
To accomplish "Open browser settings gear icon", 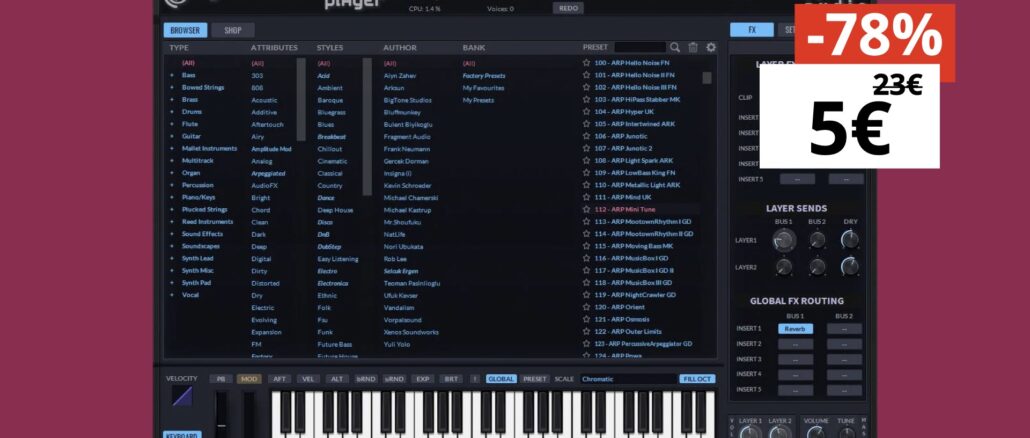I will [x=711, y=47].
